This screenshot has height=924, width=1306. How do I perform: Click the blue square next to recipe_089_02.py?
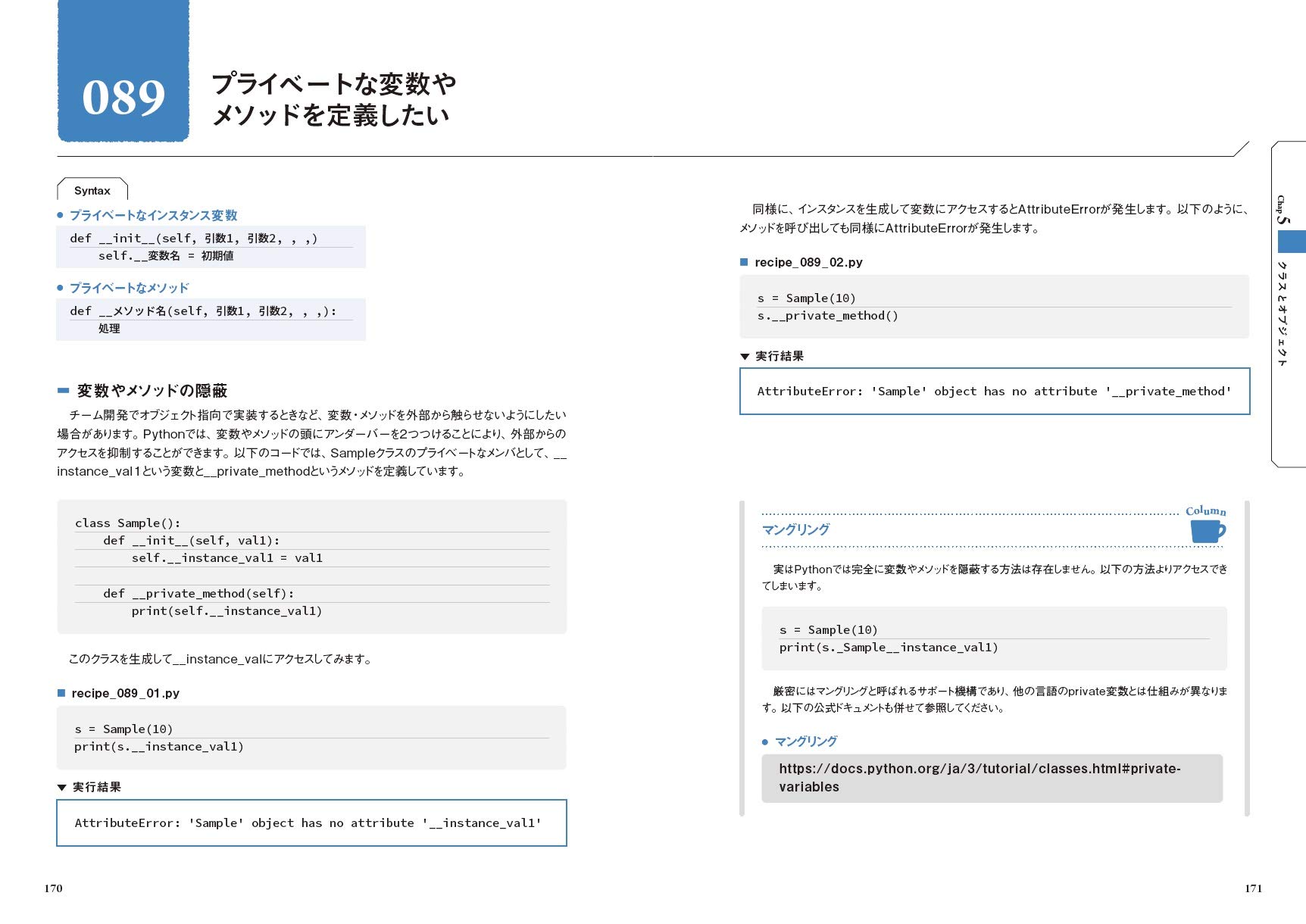744,262
